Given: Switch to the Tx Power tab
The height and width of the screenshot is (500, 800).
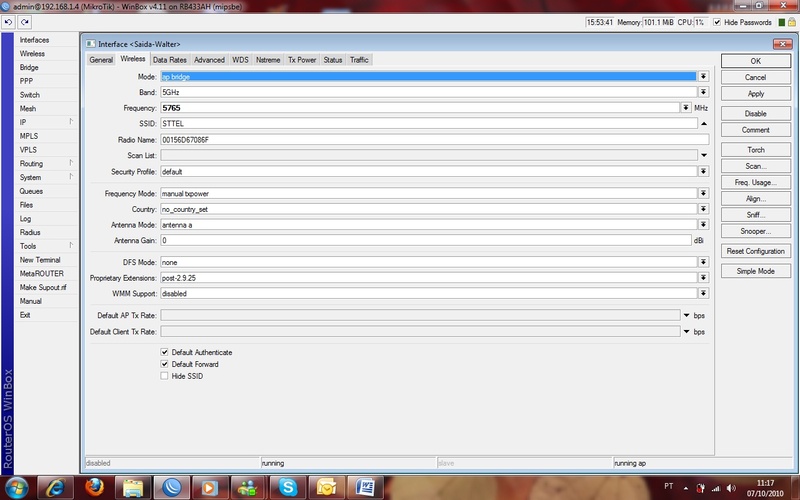Looking at the screenshot, I should coord(302,60).
